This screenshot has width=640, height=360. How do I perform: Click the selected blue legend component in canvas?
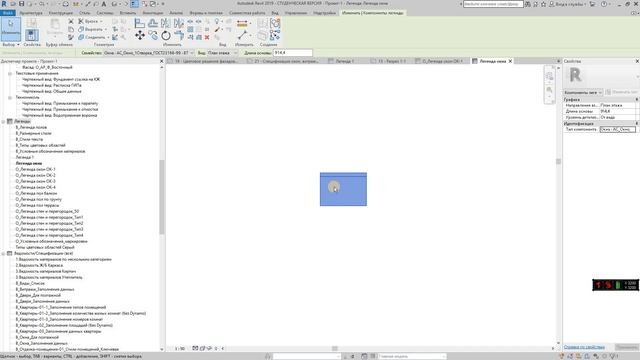click(x=343, y=189)
